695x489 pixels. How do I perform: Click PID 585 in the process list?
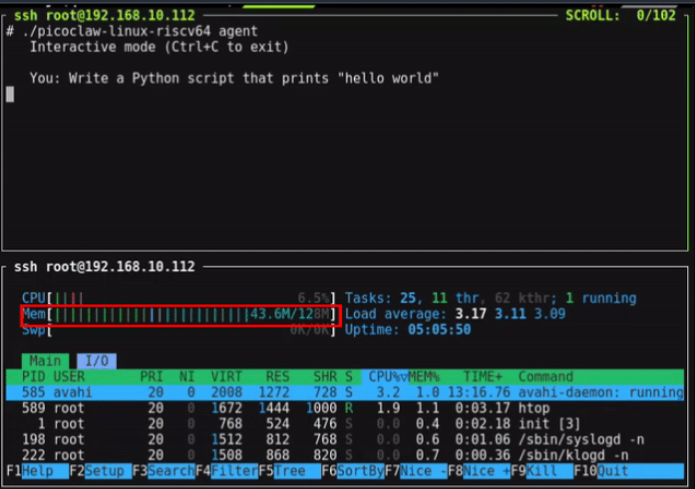click(x=33, y=392)
